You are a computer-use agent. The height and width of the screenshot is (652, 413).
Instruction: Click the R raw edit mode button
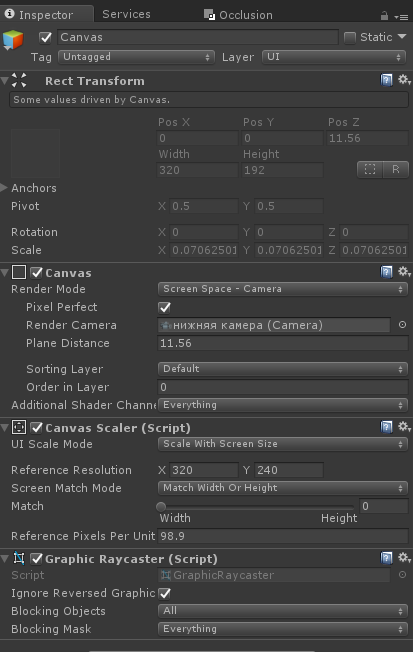(396, 169)
